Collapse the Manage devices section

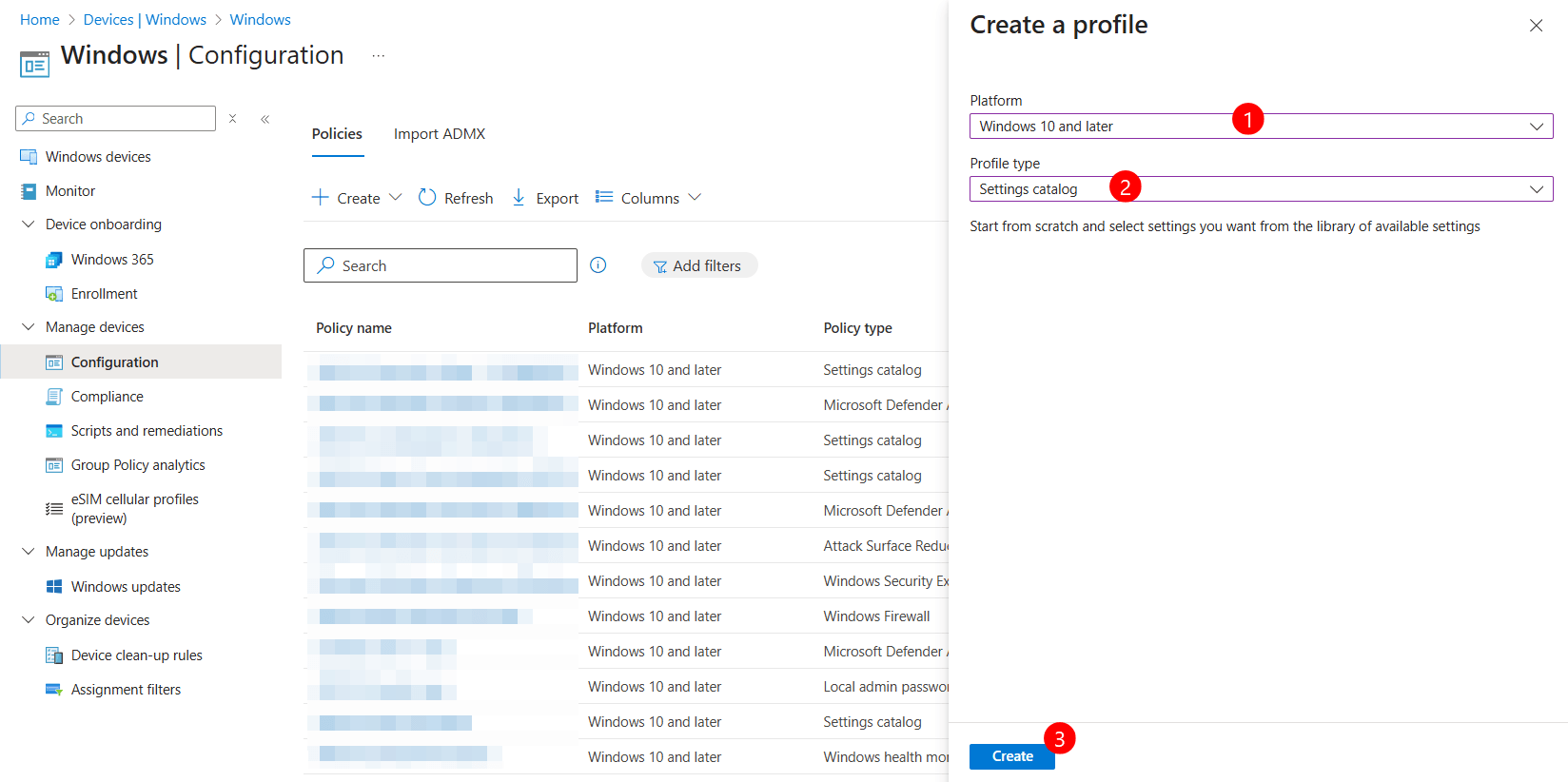pos(29,327)
